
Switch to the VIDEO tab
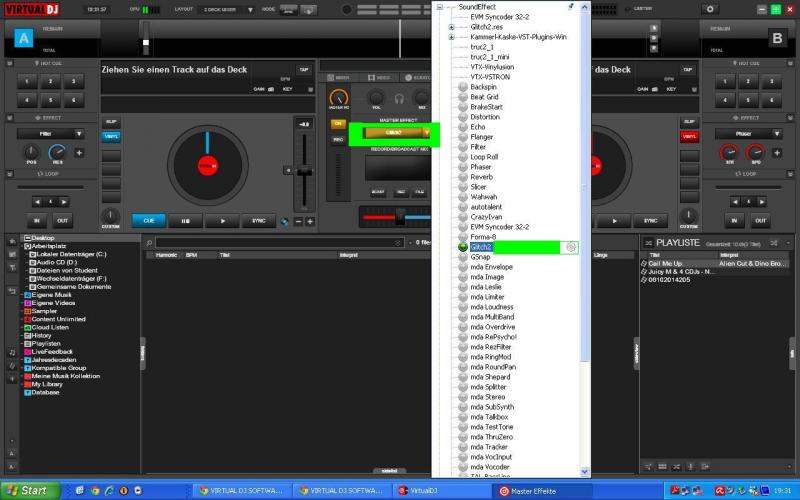tap(379, 78)
